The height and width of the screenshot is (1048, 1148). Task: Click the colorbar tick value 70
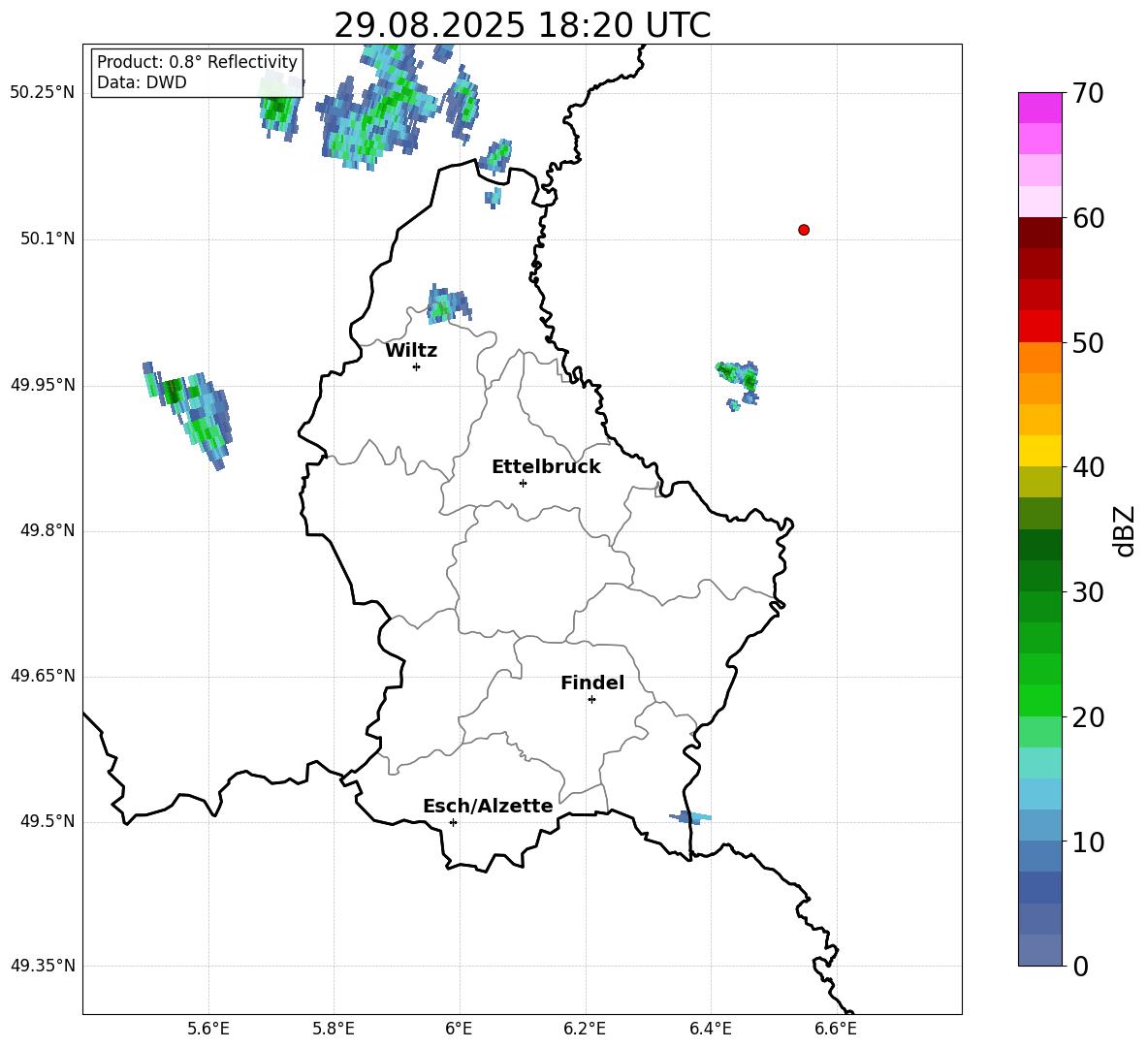1088,94
